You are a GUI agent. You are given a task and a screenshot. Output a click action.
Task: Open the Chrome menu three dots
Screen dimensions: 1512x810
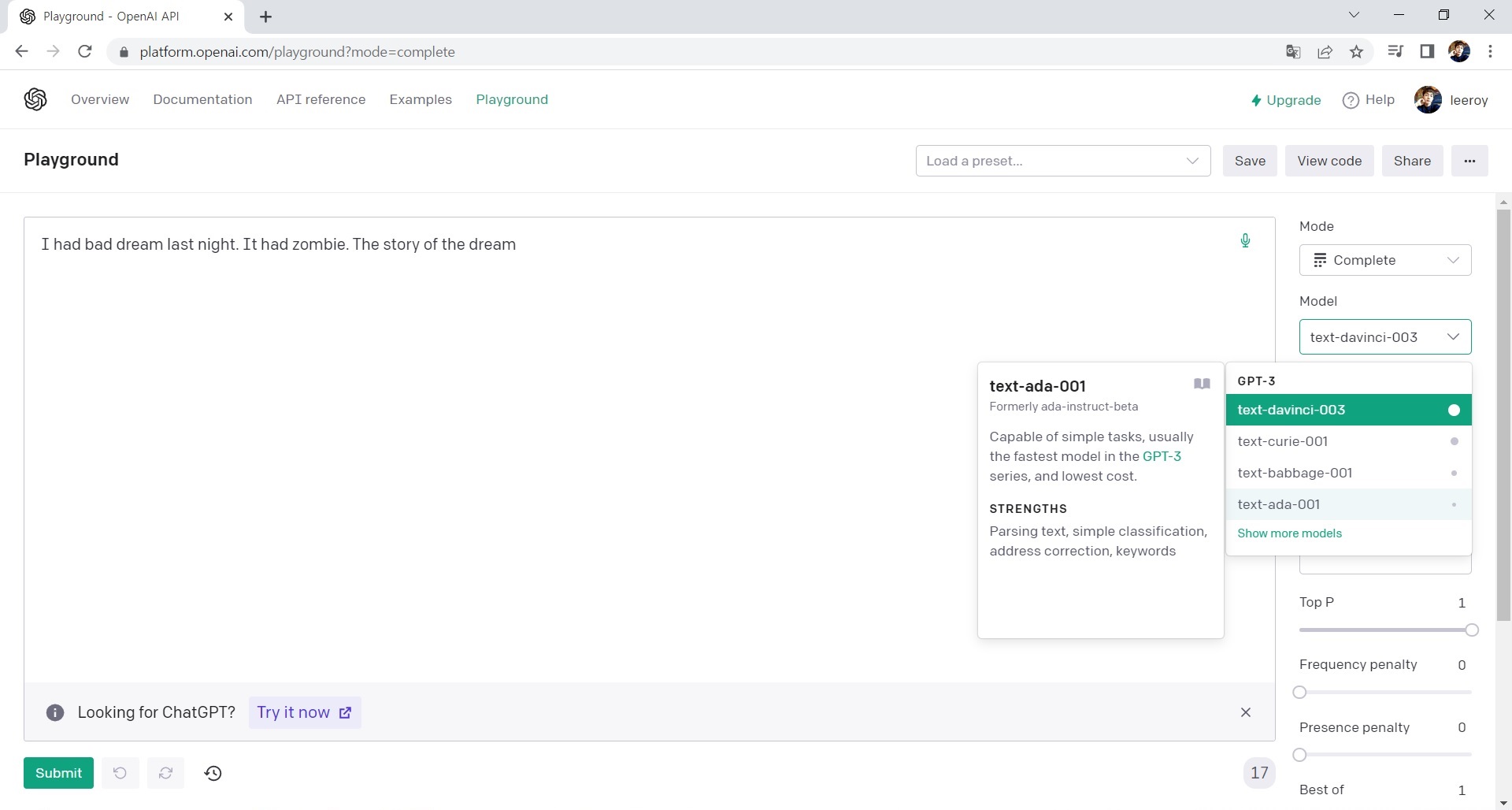point(1490,52)
